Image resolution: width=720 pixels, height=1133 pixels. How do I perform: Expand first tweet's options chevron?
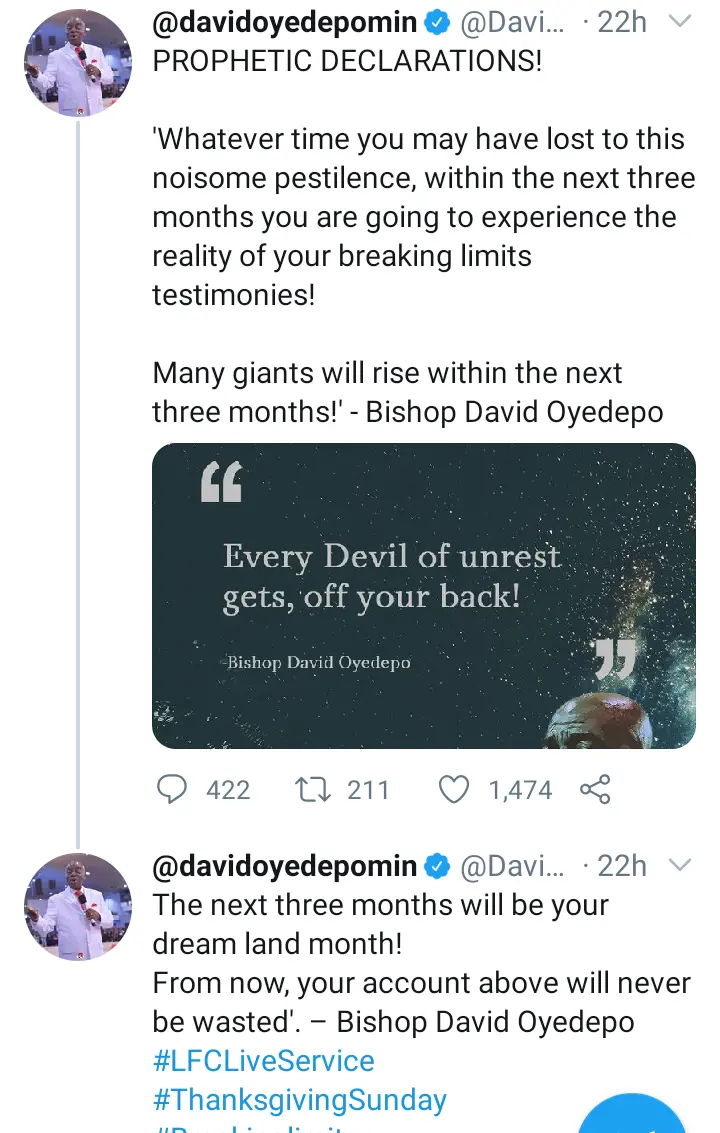[x=680, y=20]
